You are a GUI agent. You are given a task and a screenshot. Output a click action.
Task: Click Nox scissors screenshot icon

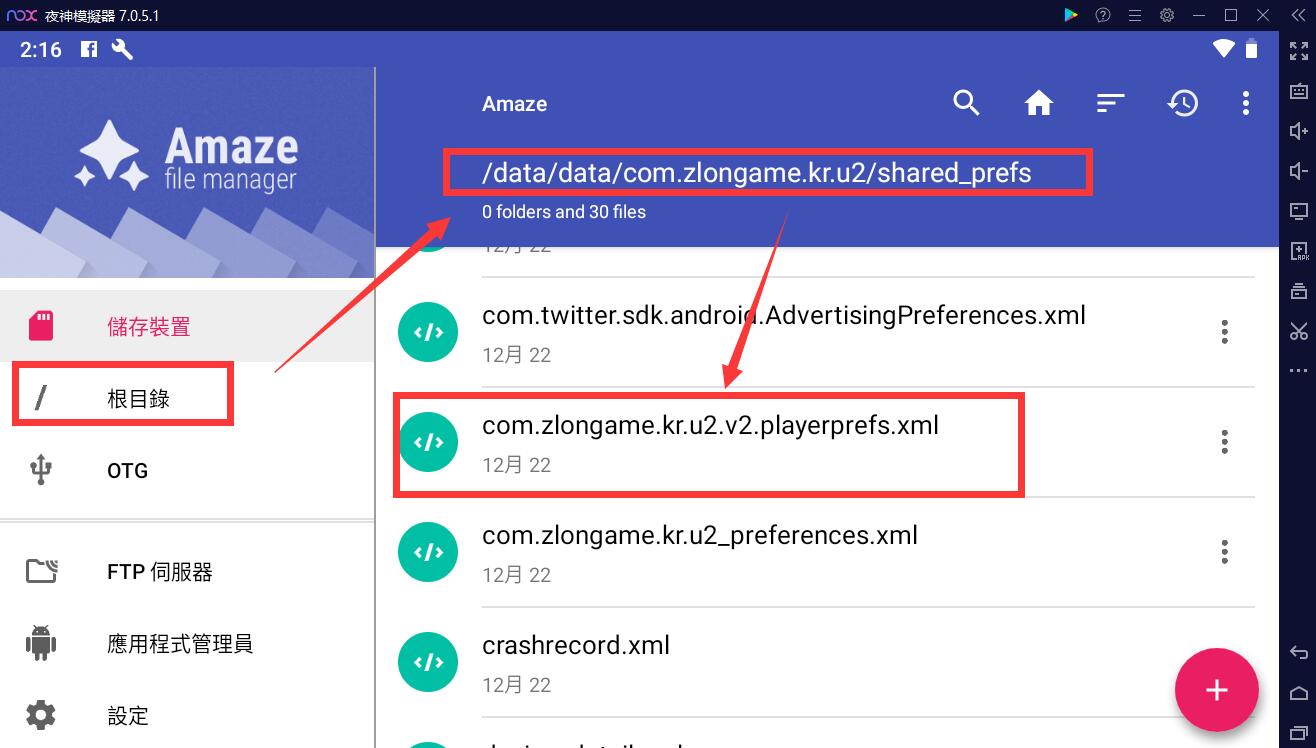pos(1298,331)
